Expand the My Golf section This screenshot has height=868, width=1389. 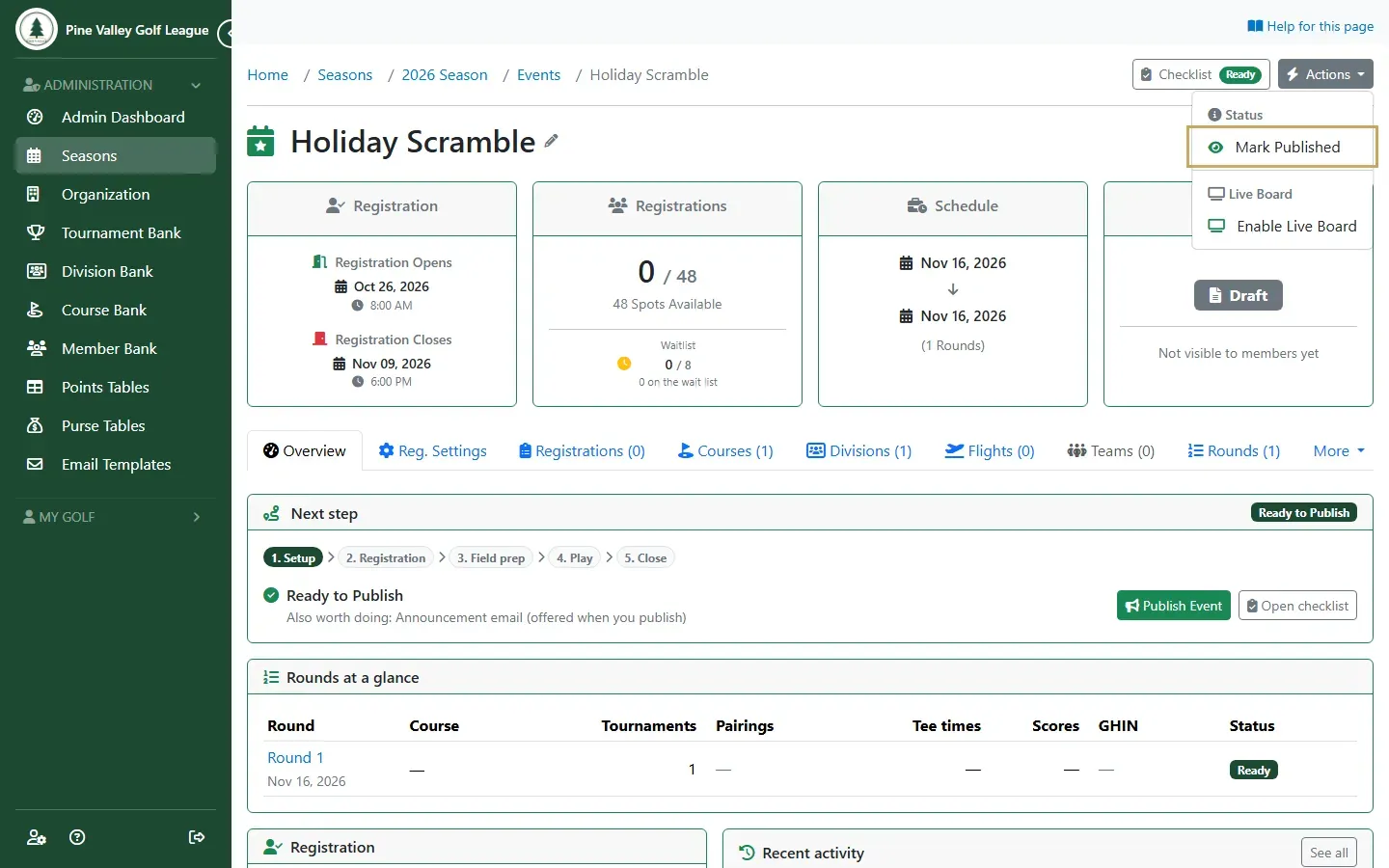tap(114, 517)
